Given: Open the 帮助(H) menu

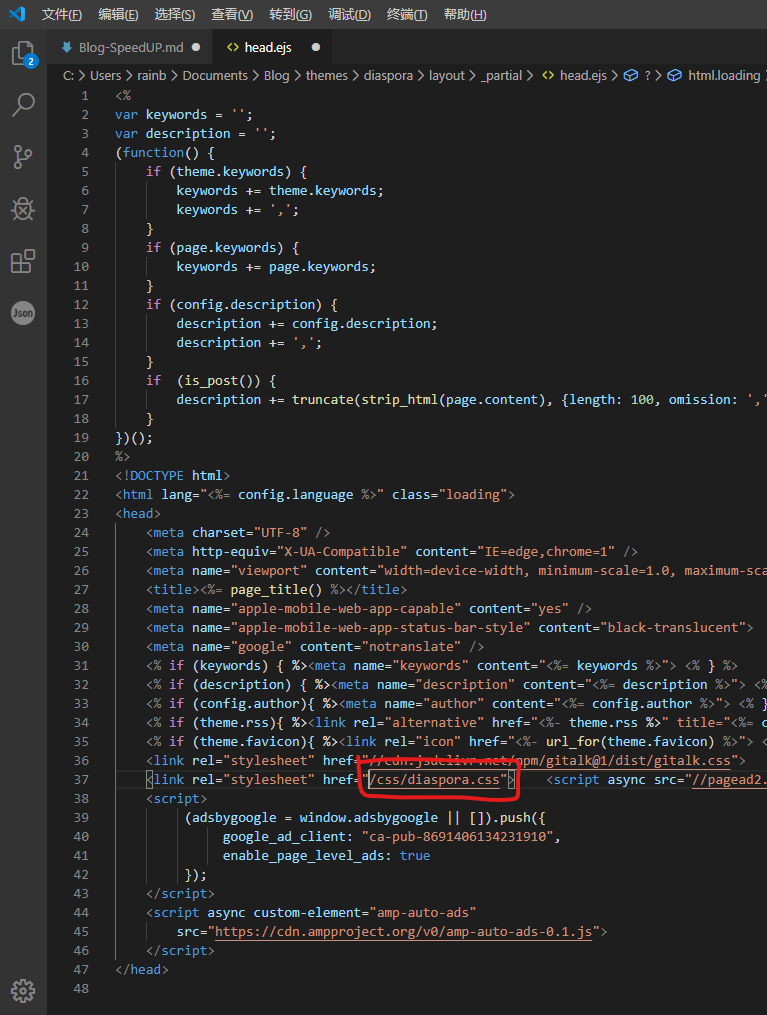Looking at the screenshot, I should click(x=465, y=15).
